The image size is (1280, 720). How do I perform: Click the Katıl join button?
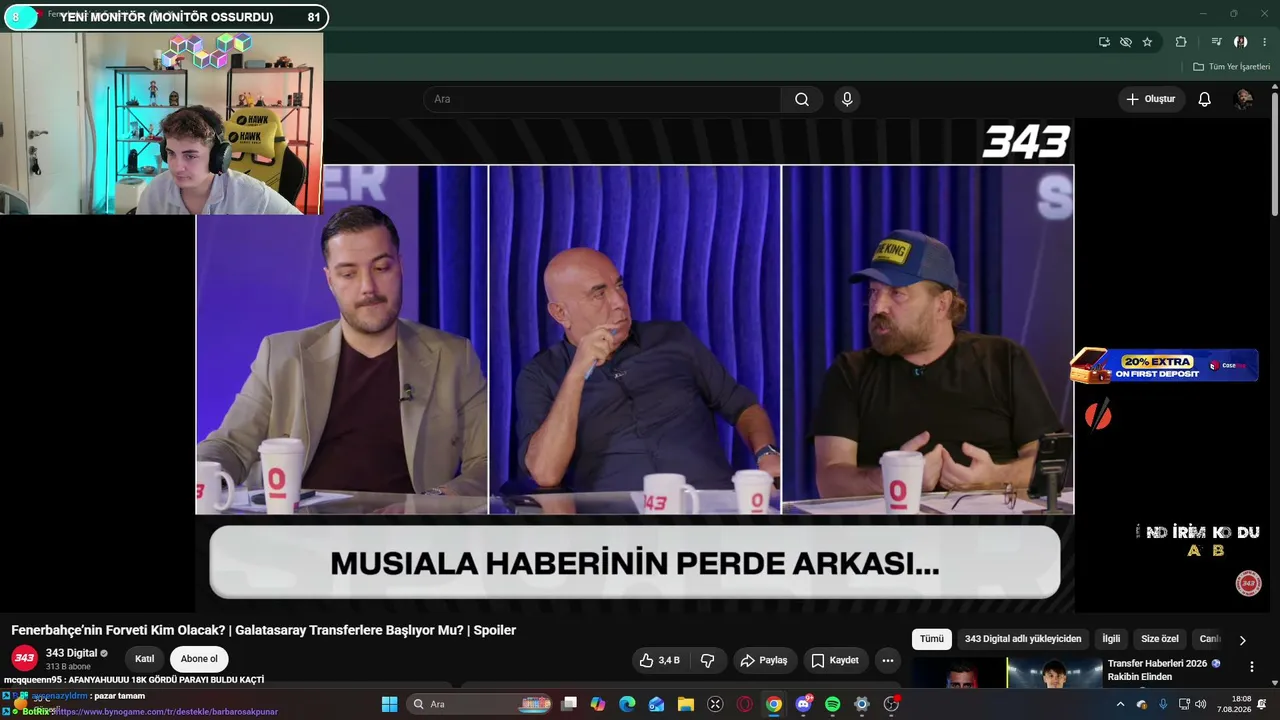pos(145,659)
